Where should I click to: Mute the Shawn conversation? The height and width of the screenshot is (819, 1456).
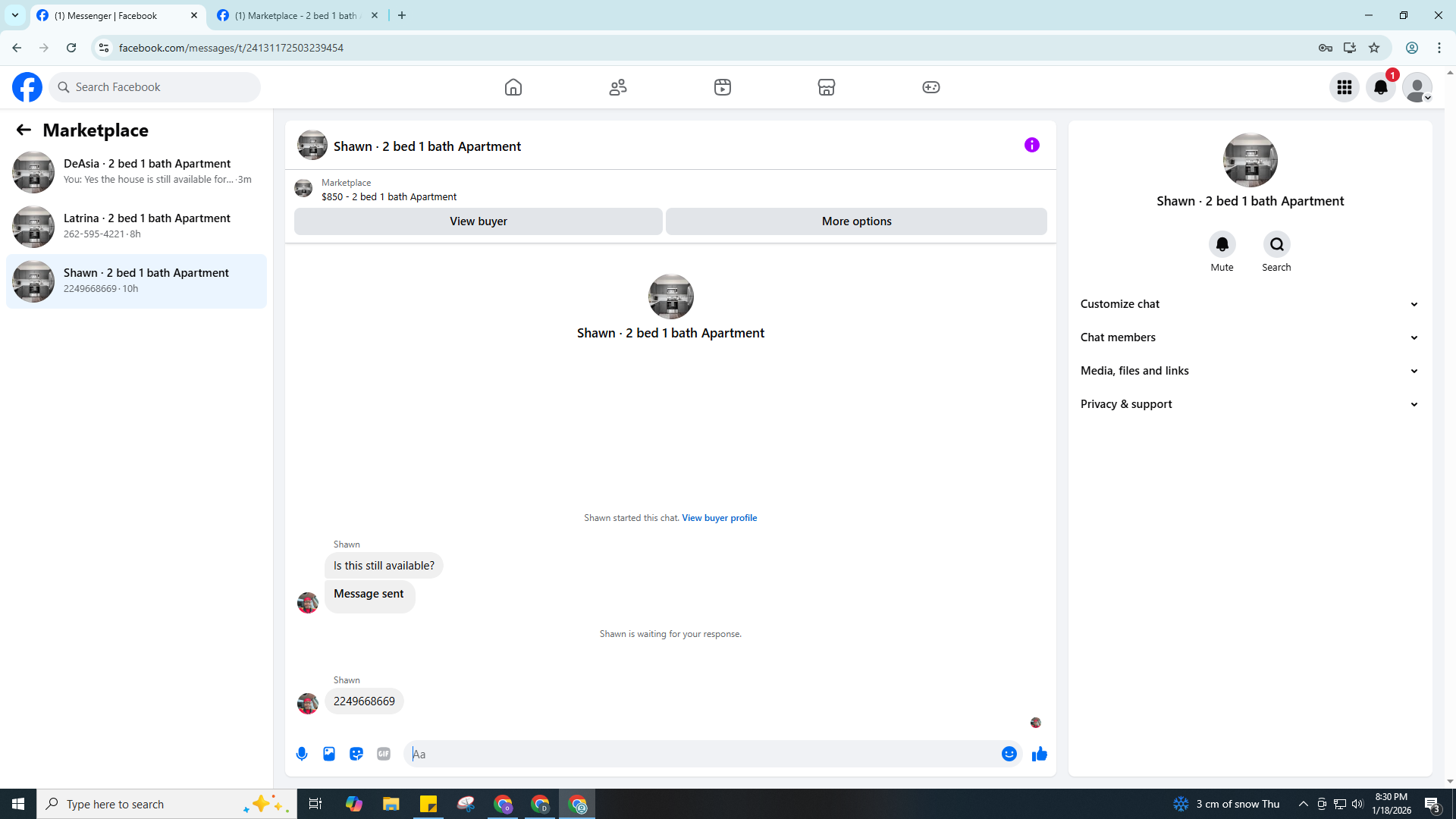click(1222, 245)
